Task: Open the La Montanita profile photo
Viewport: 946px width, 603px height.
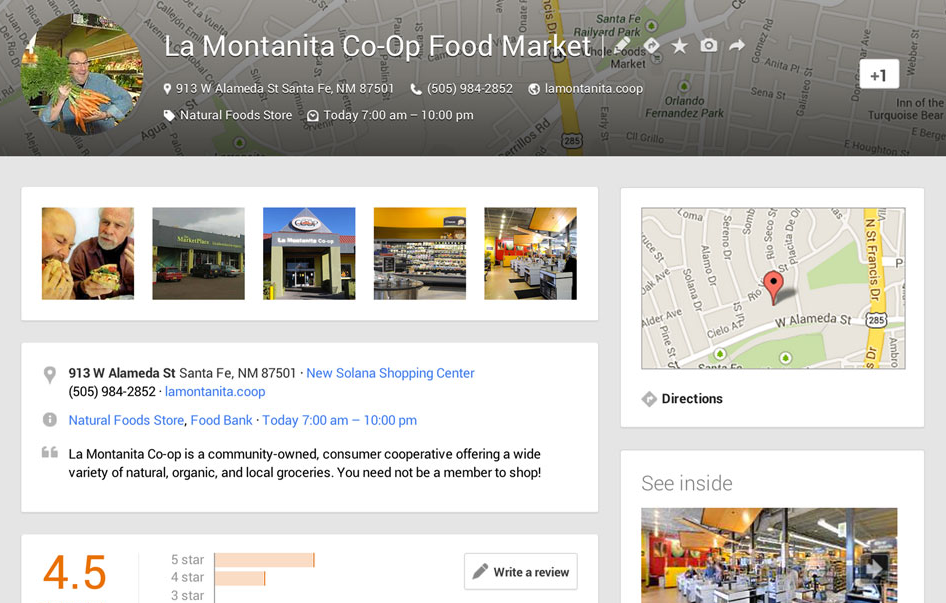Action: pos(82,75)
